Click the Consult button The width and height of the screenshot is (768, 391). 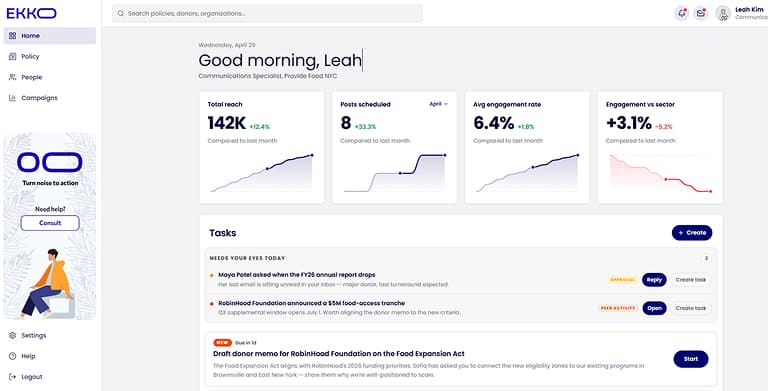tap(50, 223)
